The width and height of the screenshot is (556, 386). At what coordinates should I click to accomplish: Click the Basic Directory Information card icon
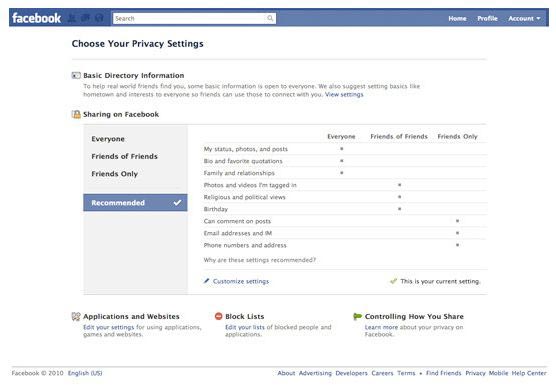pos(76,75)
